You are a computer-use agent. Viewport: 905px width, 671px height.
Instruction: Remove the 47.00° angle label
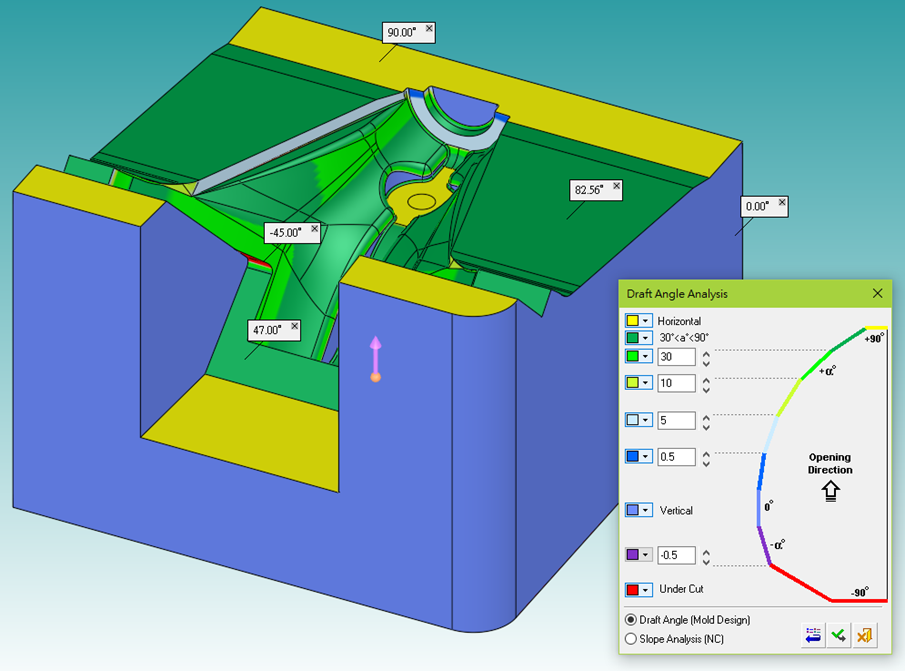[x=294, y=326]
